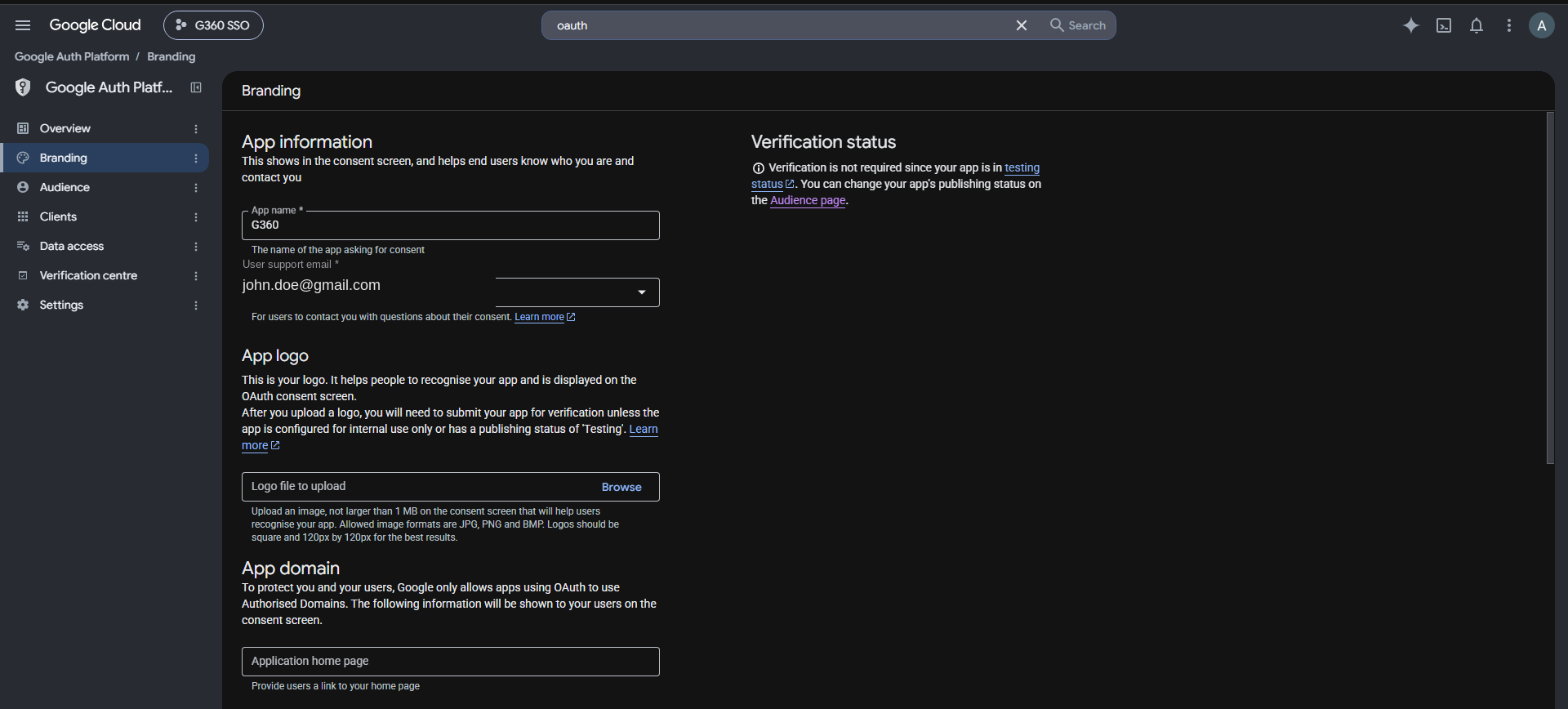Screen dimensions: 1568x709
Task: Open the G360 SSO project picker
Action: click(213, 25)
